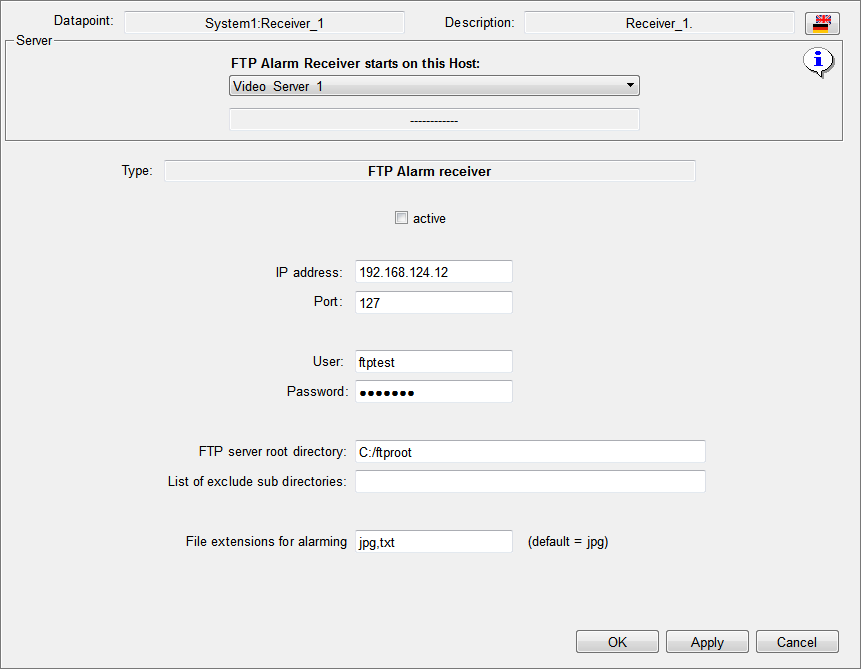
Task: Edit the FTP server root directory field
Action: coord(530,452)
